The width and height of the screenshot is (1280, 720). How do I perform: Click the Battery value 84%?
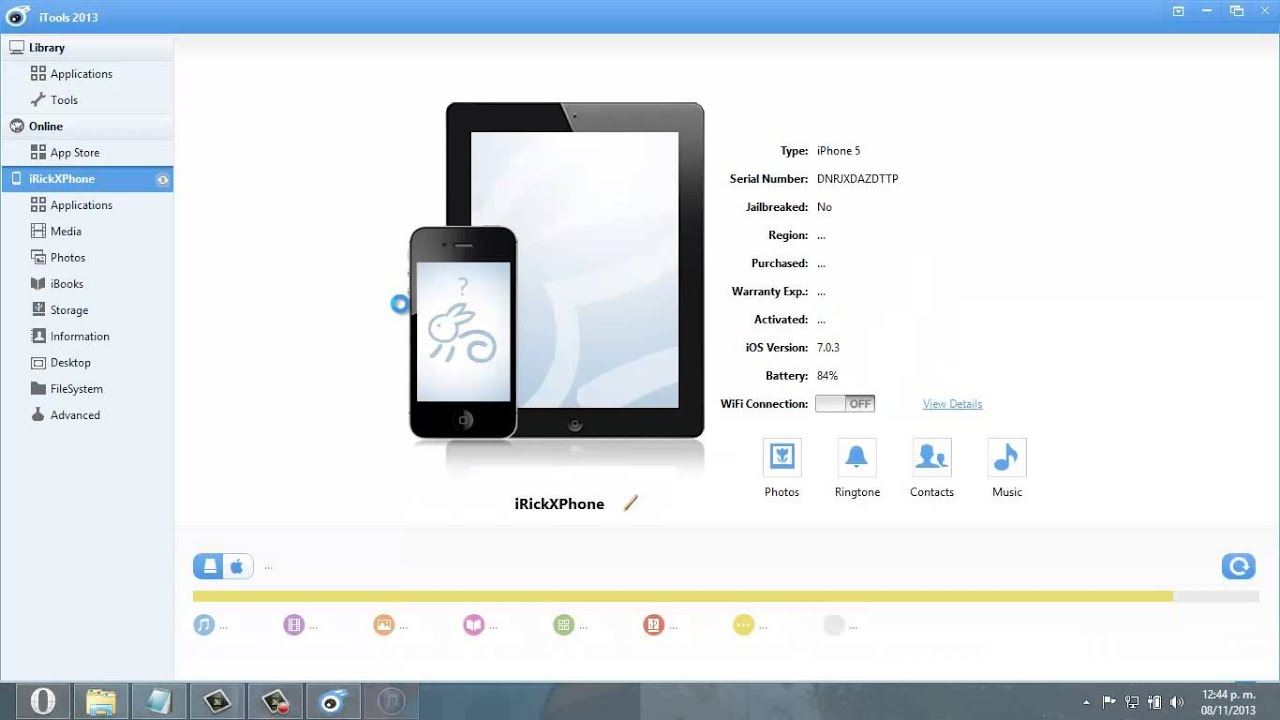pyautogui.click(x=827, y=376)
